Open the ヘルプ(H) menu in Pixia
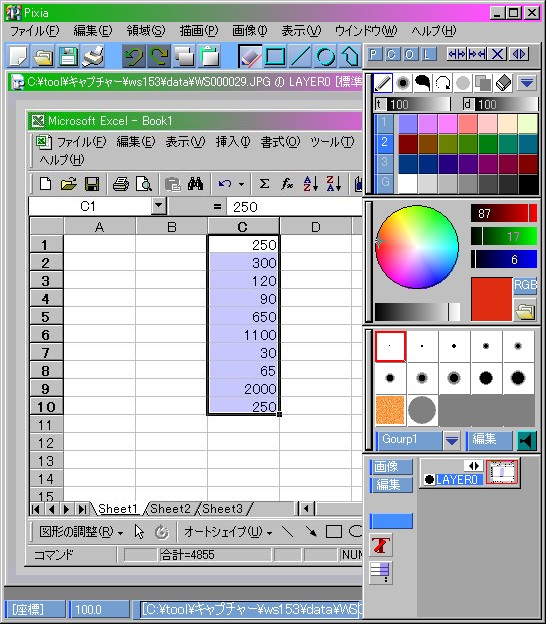The height and width of the screenshot is (624, 546). (x=433, y=31)
